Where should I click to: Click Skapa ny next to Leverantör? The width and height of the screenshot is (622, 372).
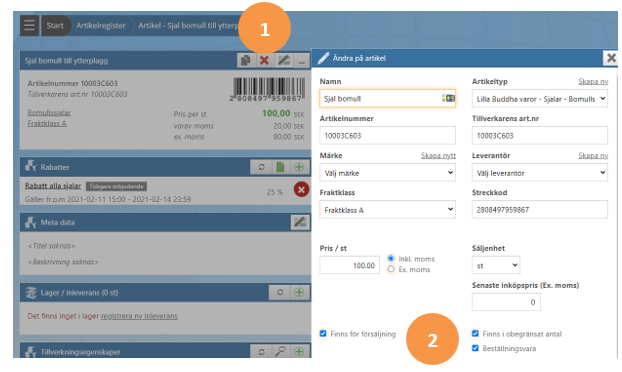pyautogui.click(x=593, y=155)
